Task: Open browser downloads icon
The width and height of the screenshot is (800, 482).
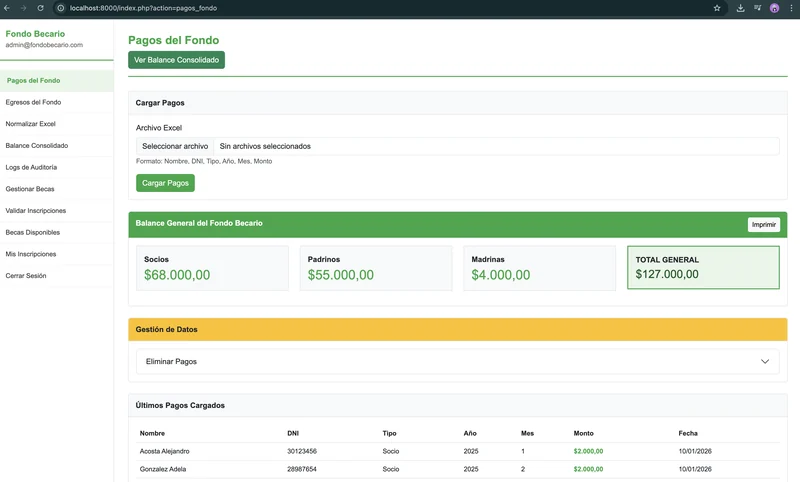Action: pos(740,8)
